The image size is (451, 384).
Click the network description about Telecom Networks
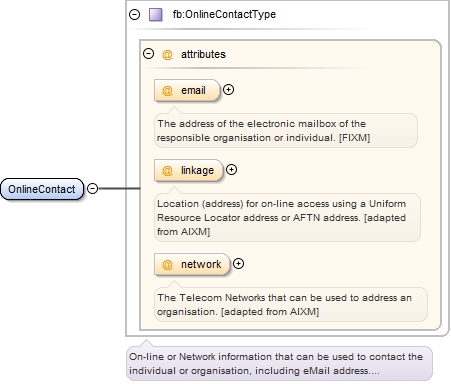coord(291,305)
